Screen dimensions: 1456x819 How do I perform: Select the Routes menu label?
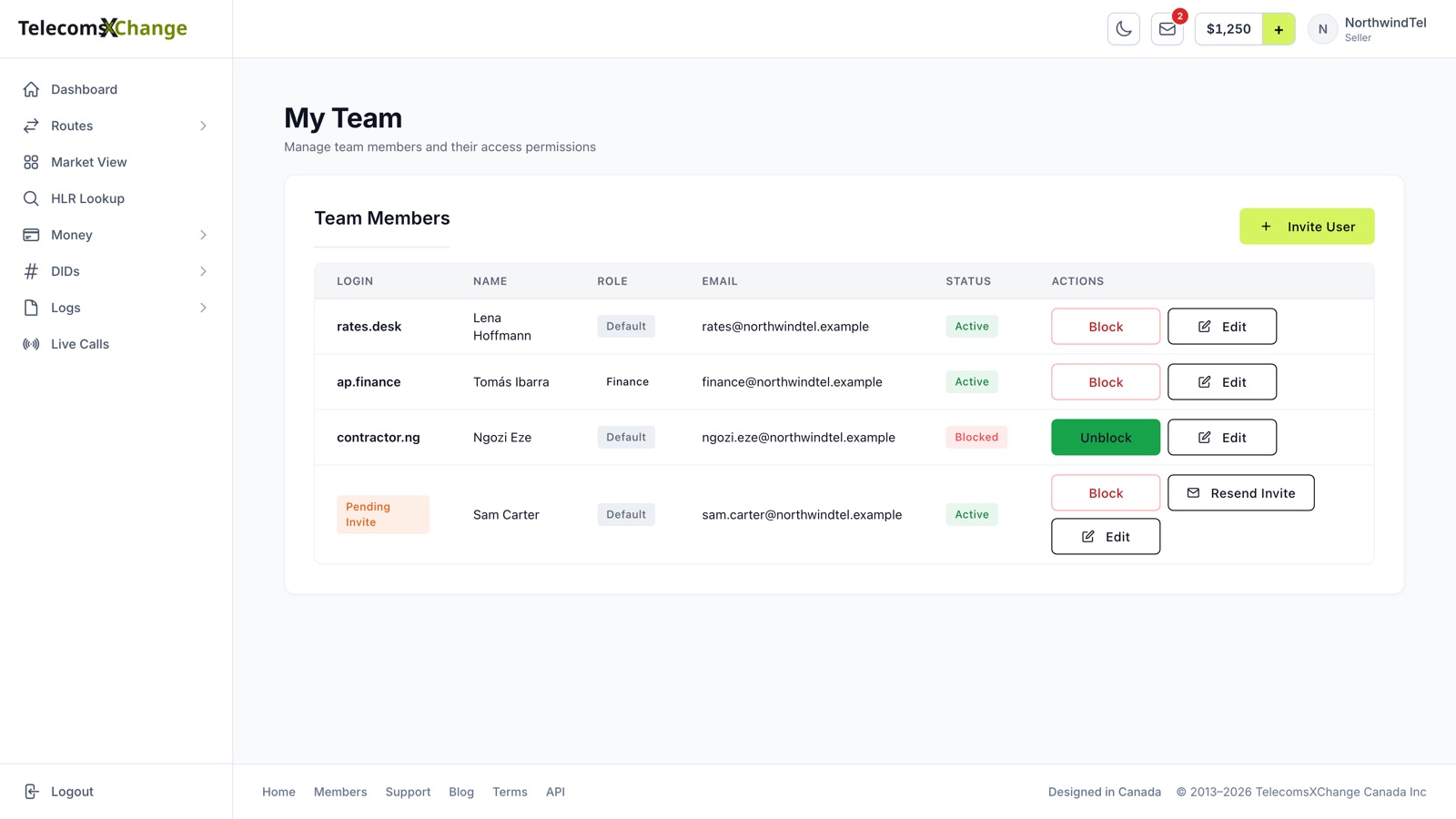pyautogui.click(x=72, y=126)
